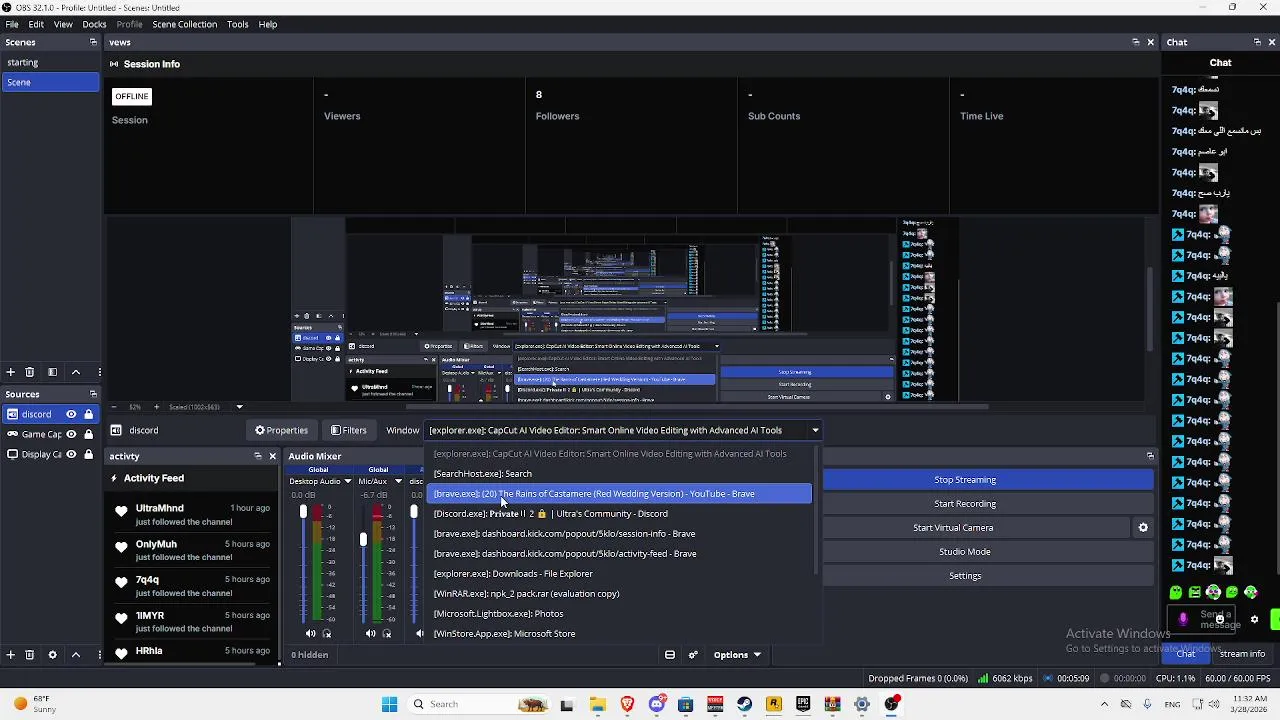
Task: Open the Edit menu
Action: (36, 24)
